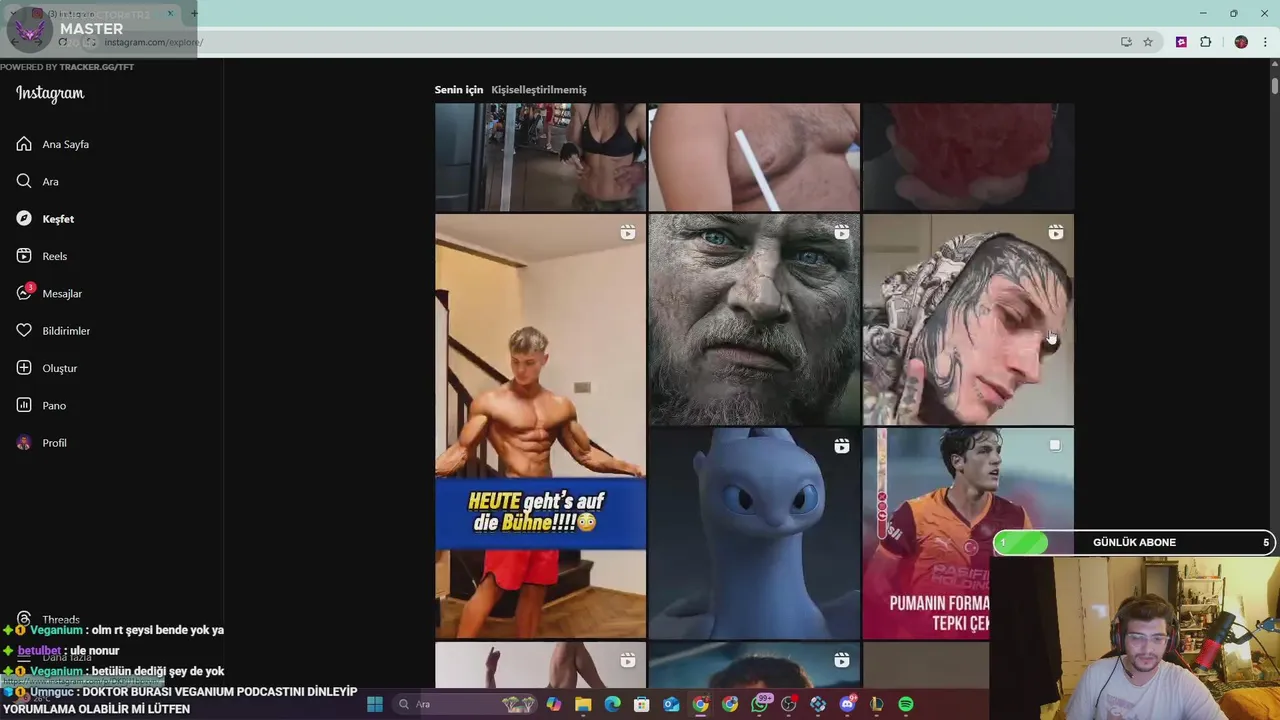This screenshot has width=1280, height=720.
Task: Open the blue dragon reel
Action: click(754, 533)
